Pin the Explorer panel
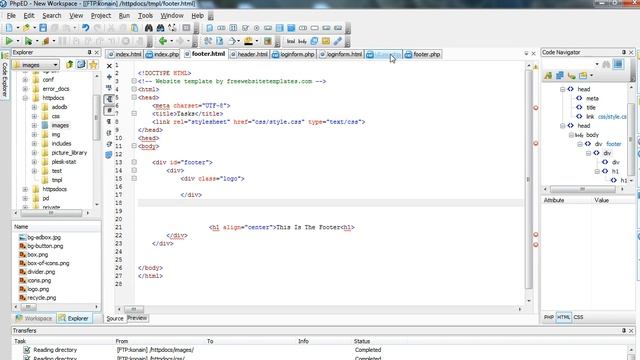 click(89, 52)
